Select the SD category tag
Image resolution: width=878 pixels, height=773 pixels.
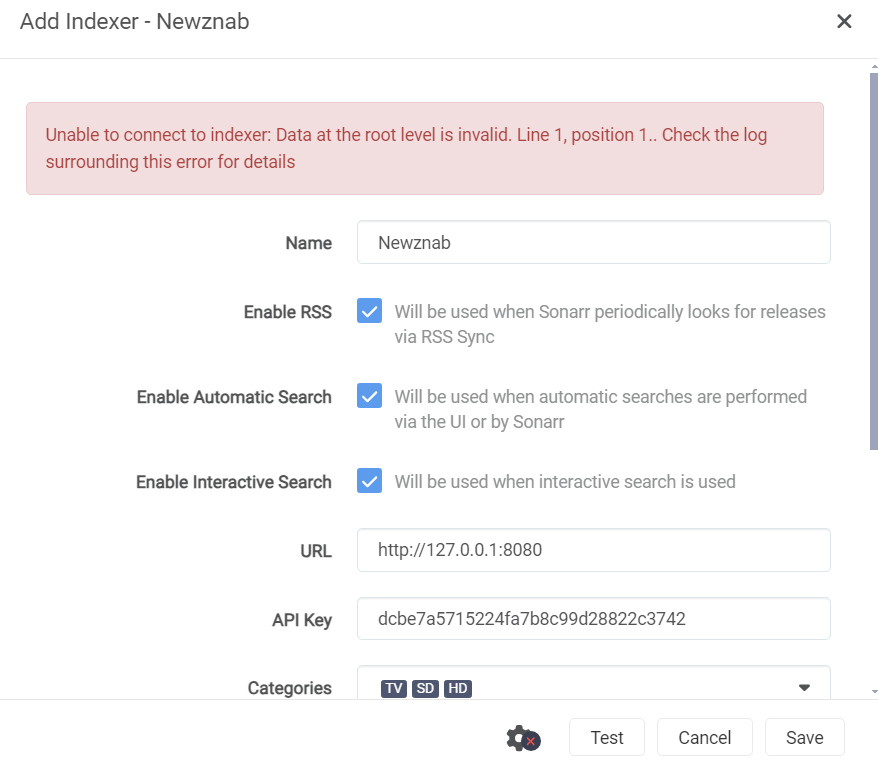(425, 688)
